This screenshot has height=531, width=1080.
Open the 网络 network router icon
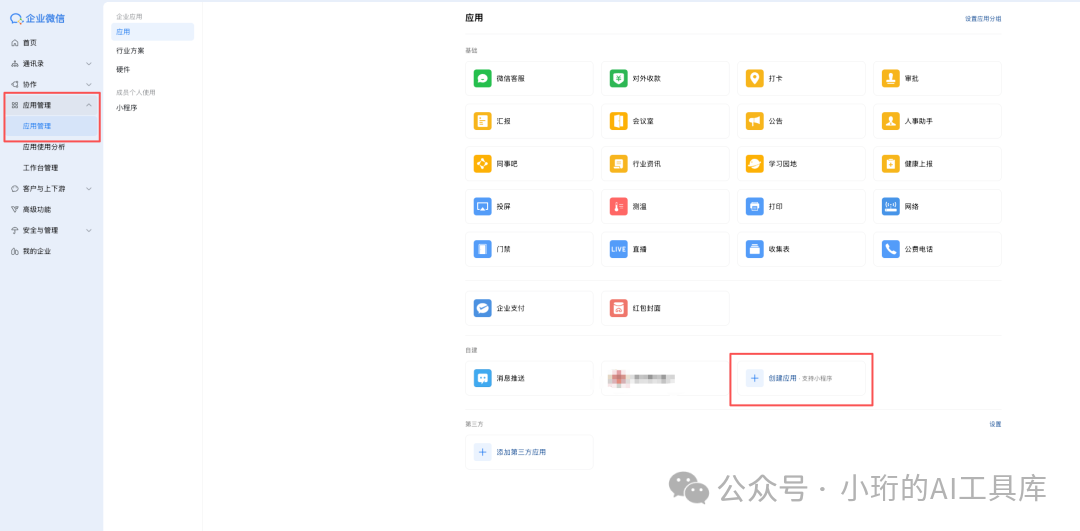[891, 207]
